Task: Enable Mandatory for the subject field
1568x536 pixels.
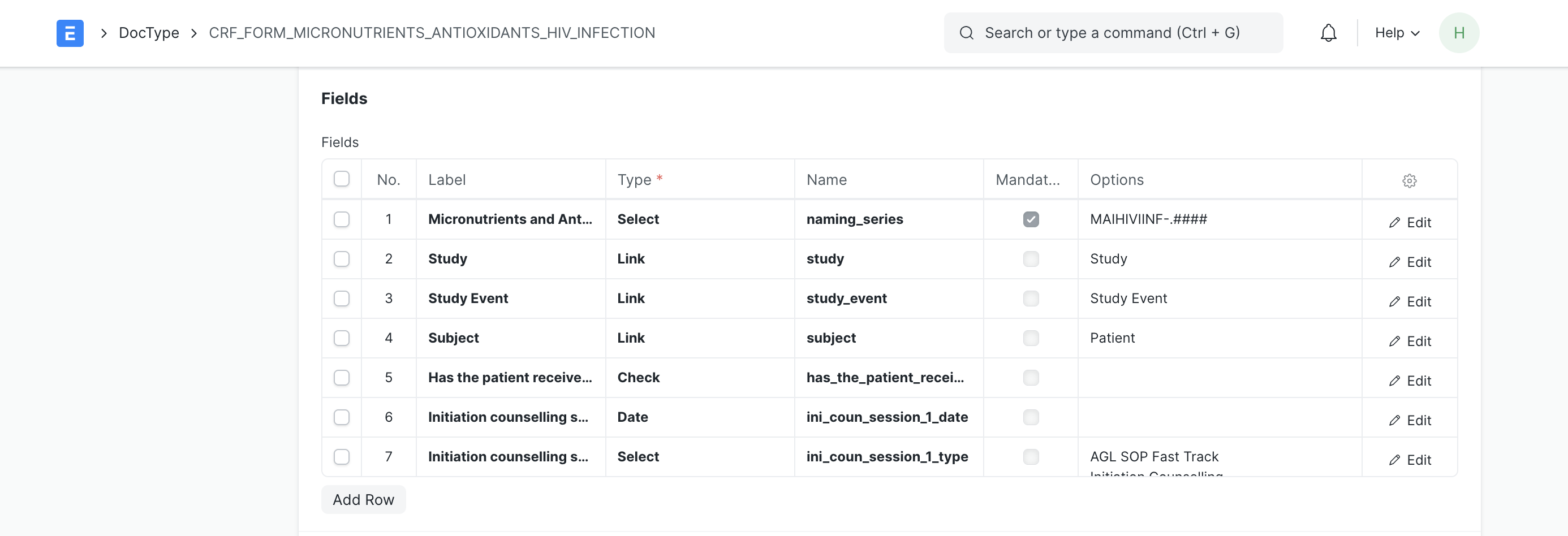Action: pyautogui.click(x=1031, y=338)
